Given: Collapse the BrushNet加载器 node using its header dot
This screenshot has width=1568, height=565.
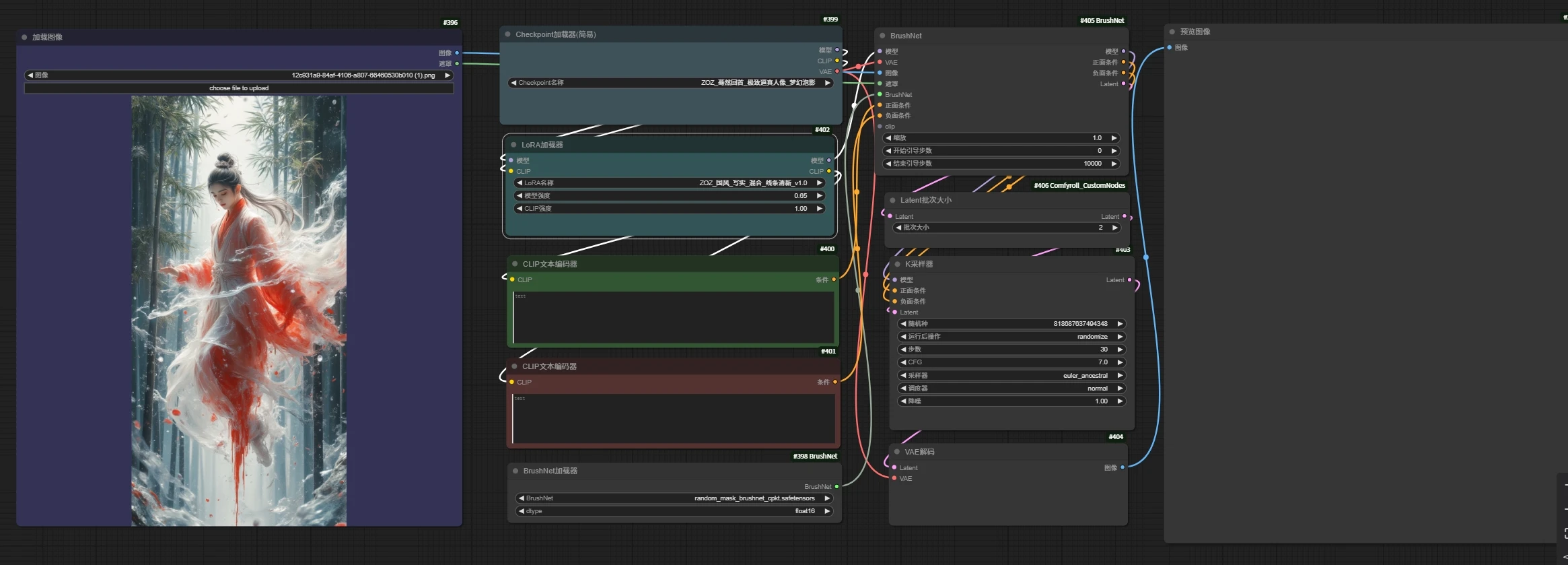Looking at the screenshot, I should pyautogui.click(x=515, y=471).
